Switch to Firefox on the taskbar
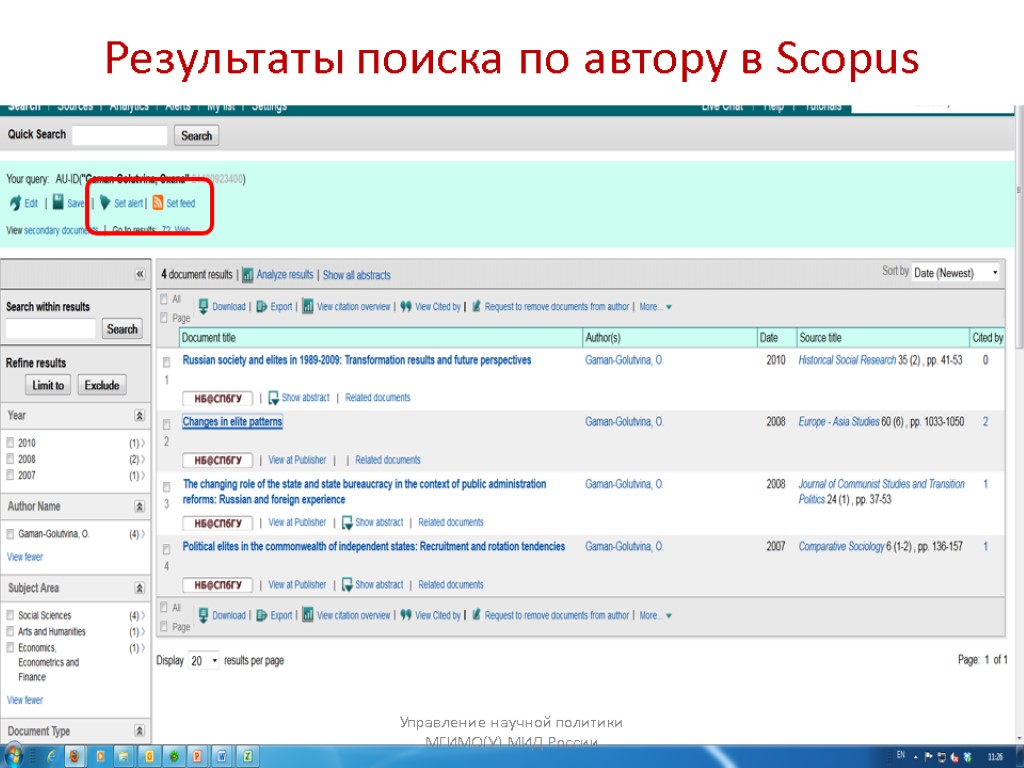1024x768 pixels. [74, 756]
